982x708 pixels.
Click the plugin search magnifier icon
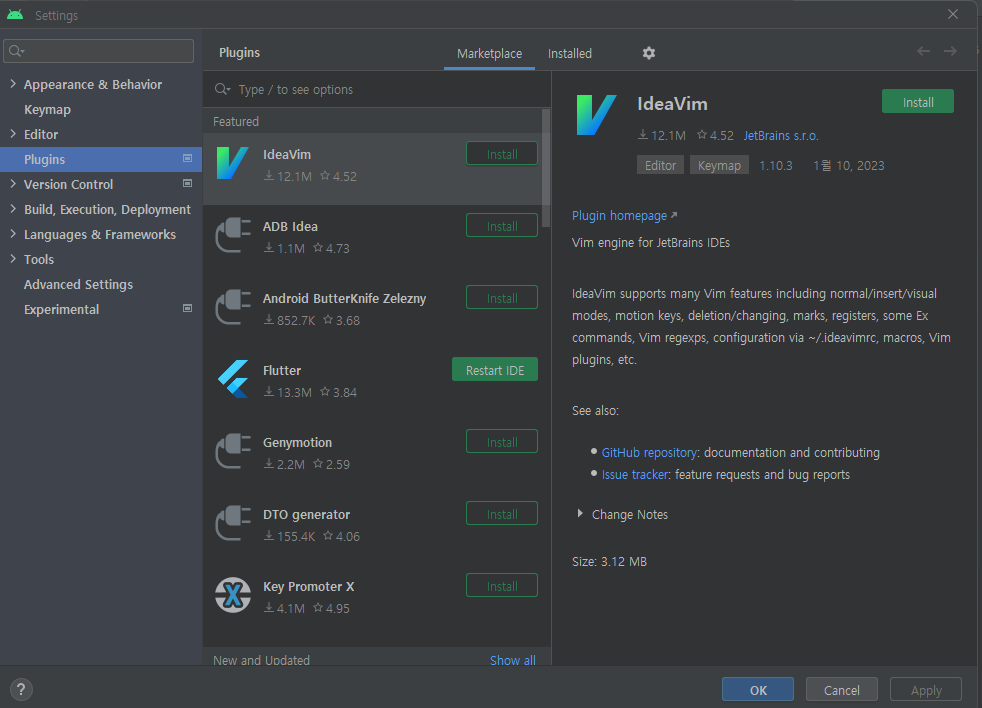click(x=222, y=89)
